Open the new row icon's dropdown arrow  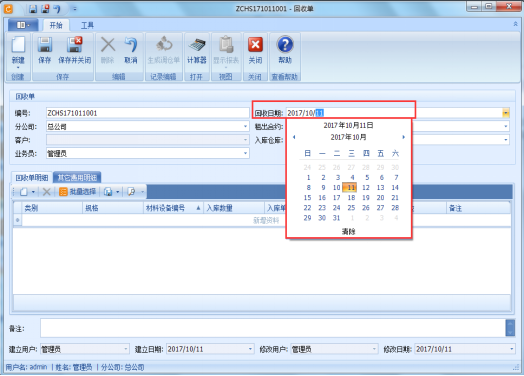33,192
